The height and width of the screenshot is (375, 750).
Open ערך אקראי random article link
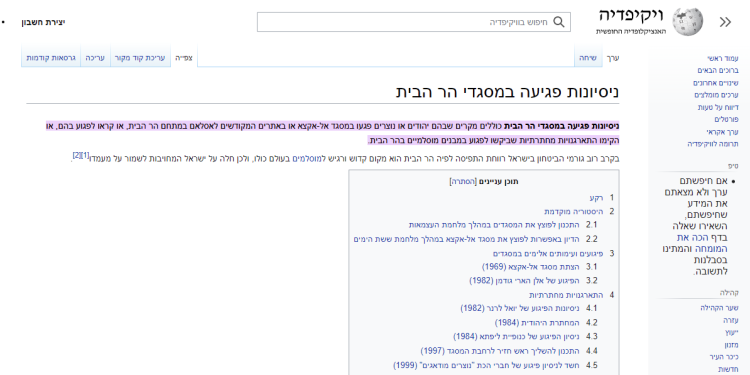723,132
